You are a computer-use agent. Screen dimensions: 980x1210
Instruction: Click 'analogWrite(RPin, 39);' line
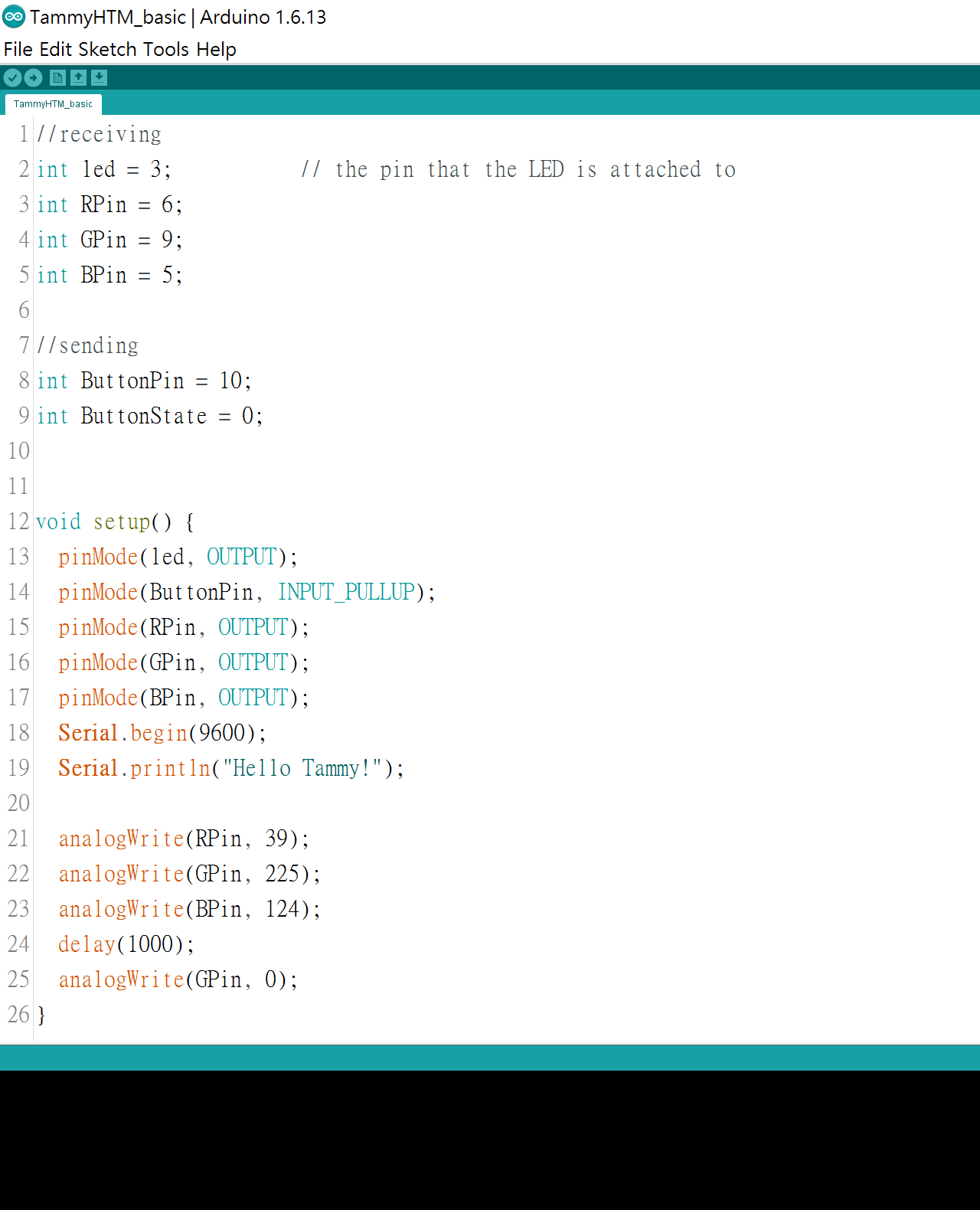[x=184, y=839]
